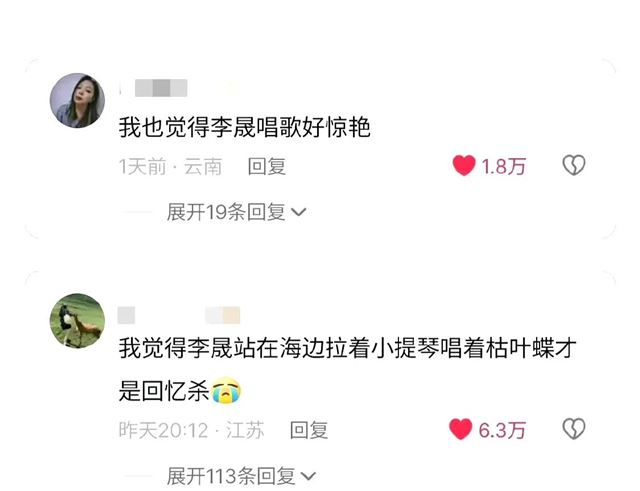
Task: Click the 1.8万 like count
Action: coord(503,167)
